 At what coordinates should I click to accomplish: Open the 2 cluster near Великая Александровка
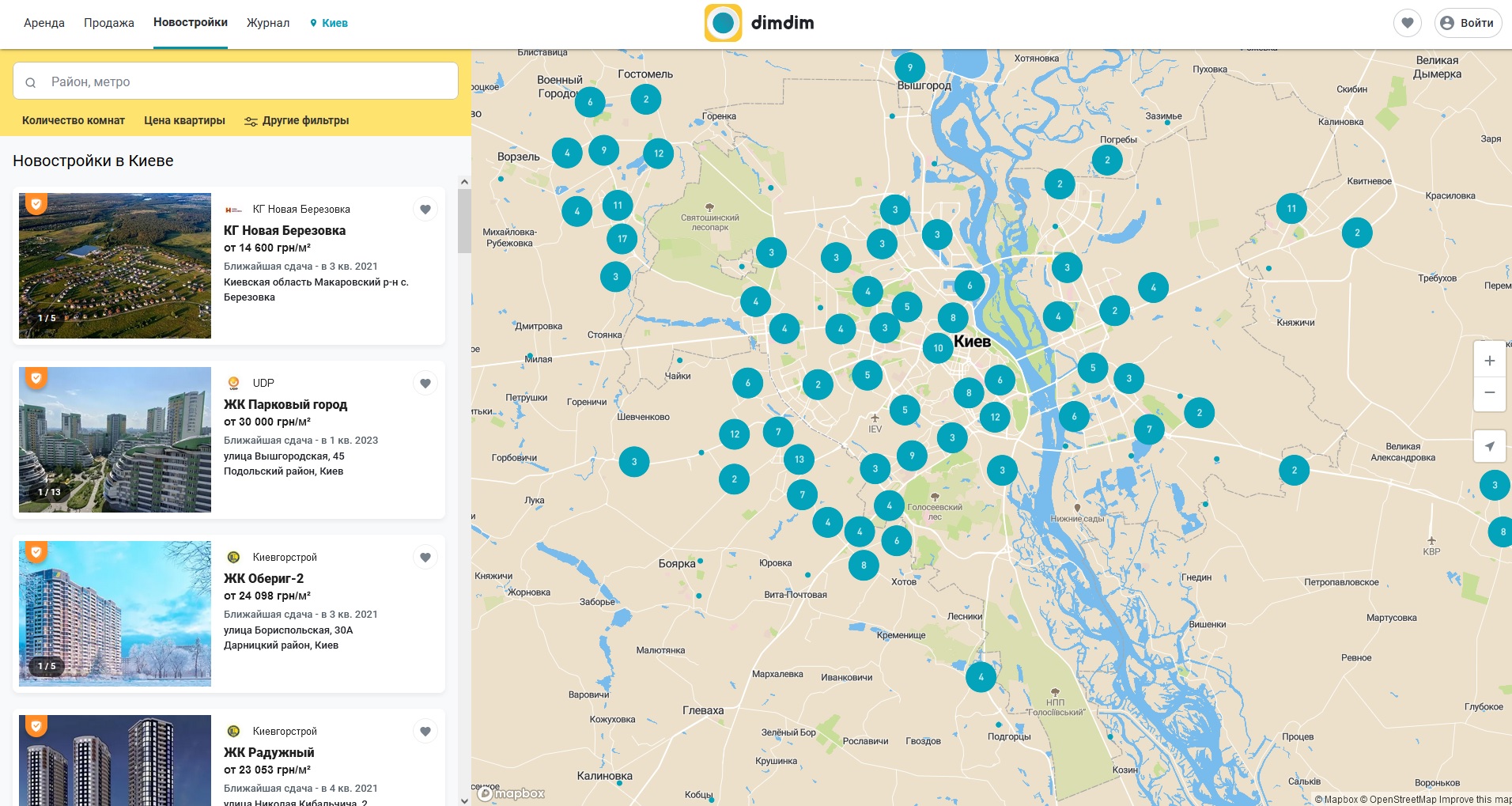[x=1295, y=470]
